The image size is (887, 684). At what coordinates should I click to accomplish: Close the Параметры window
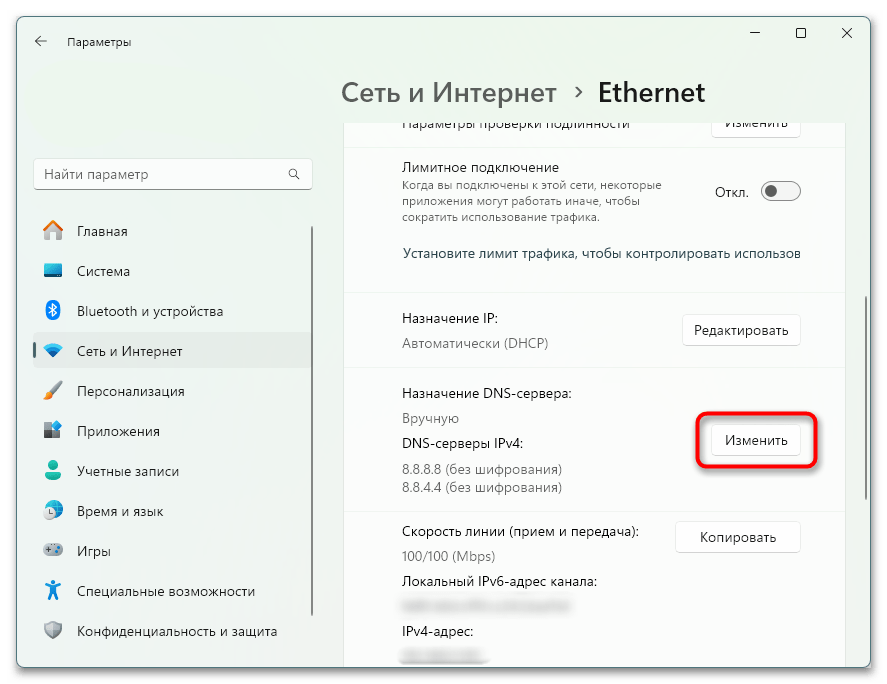click(x=847, y=33)
